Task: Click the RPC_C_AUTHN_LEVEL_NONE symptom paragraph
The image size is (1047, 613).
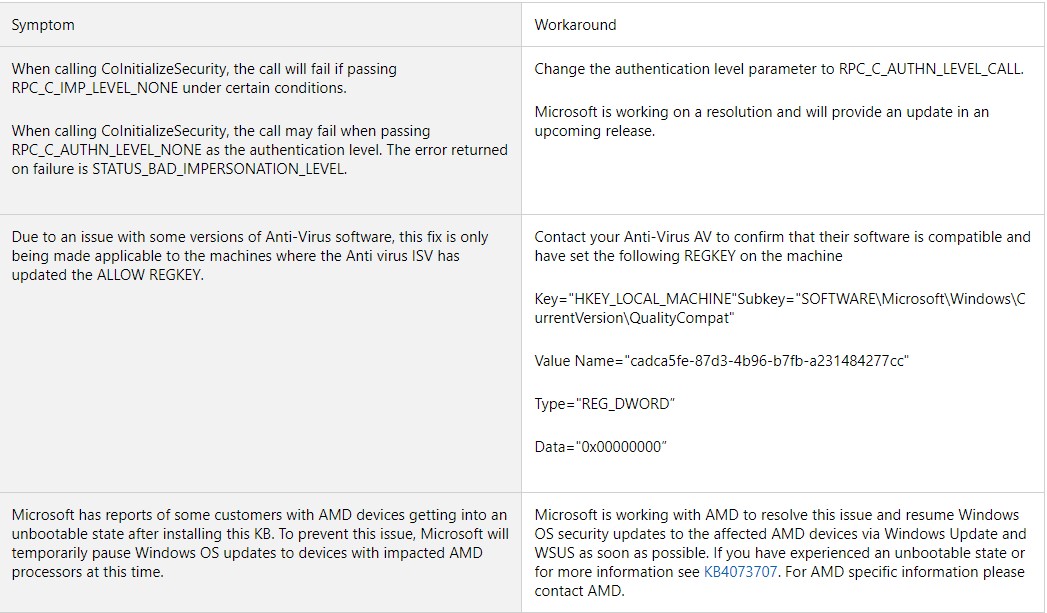Action: (x=260, y=150)
